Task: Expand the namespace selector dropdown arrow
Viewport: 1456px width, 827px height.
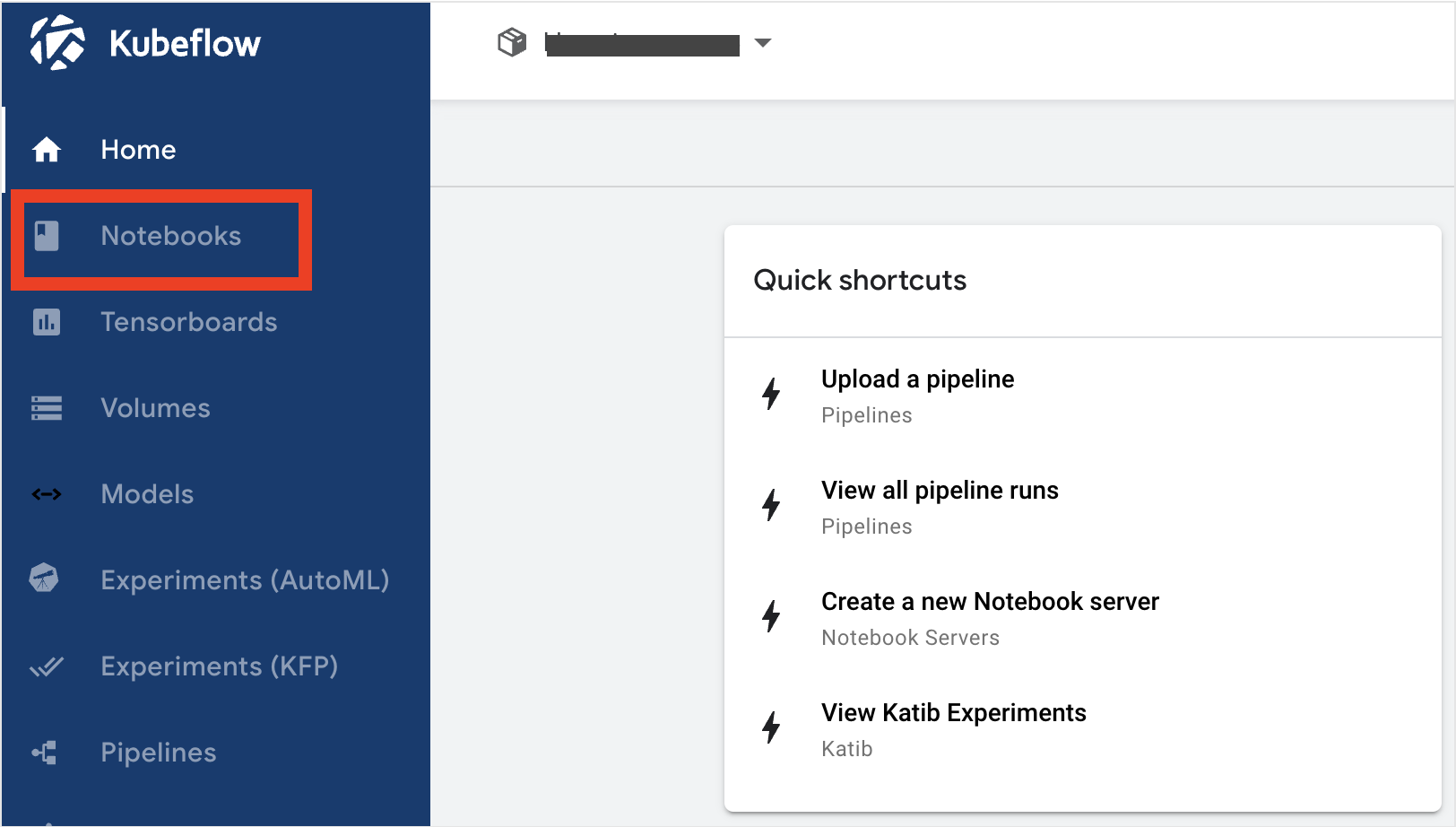Action: point(763,43)
